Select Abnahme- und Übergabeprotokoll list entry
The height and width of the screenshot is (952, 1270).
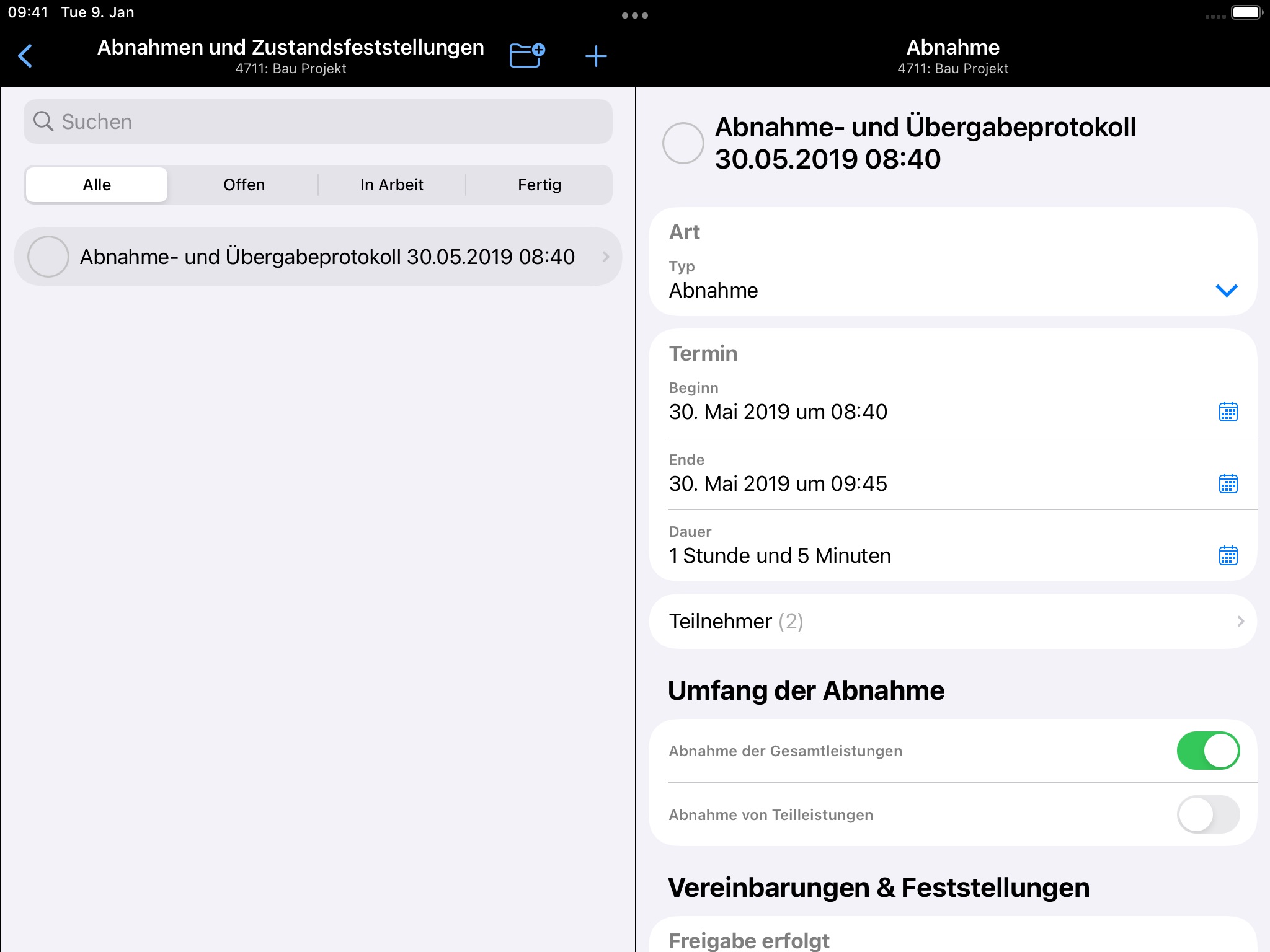click(318, 257)
